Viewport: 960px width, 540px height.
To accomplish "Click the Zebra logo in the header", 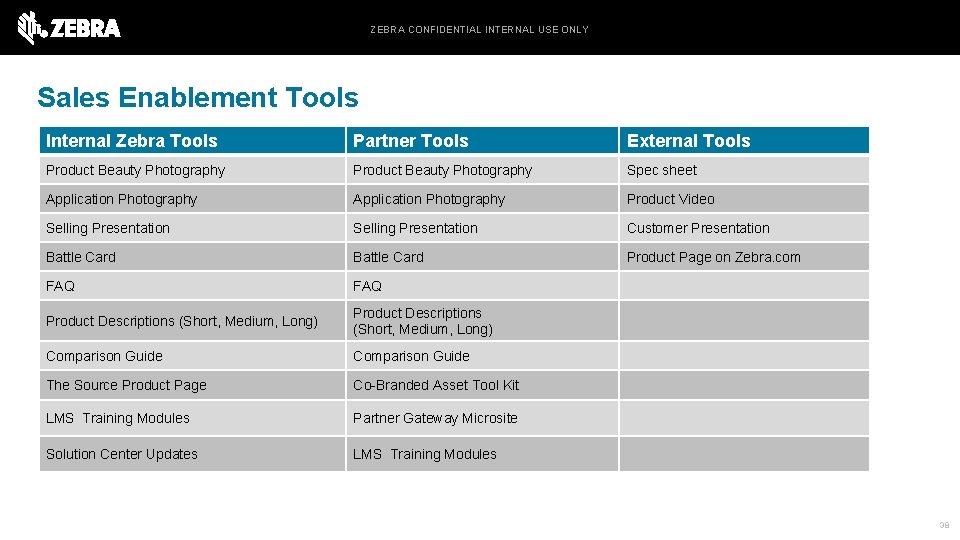I will pos(69,28).
